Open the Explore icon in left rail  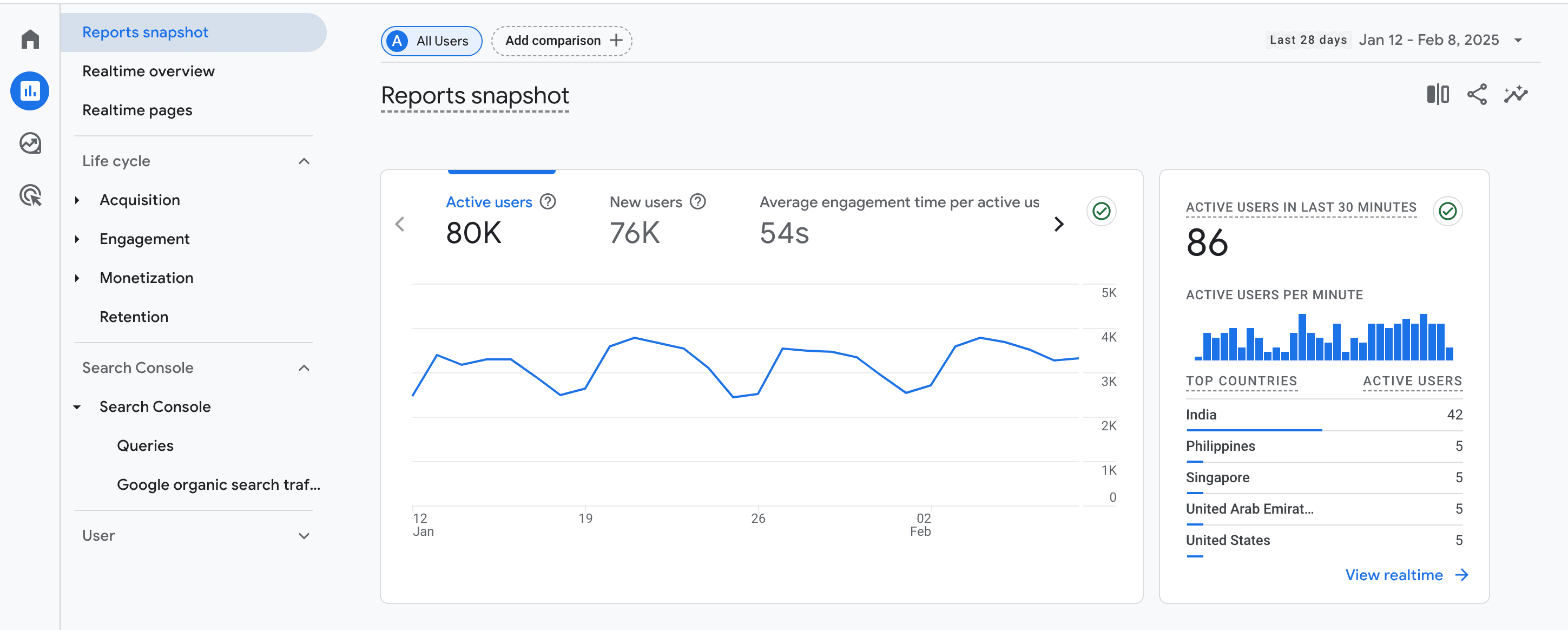click(30, 143)
